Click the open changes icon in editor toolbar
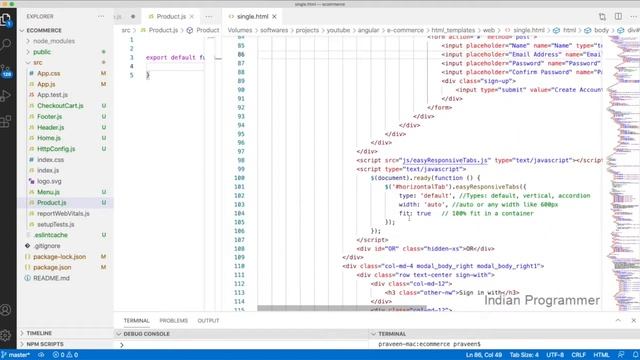This screenshot has height=360, width=640. tap(602, 16)
